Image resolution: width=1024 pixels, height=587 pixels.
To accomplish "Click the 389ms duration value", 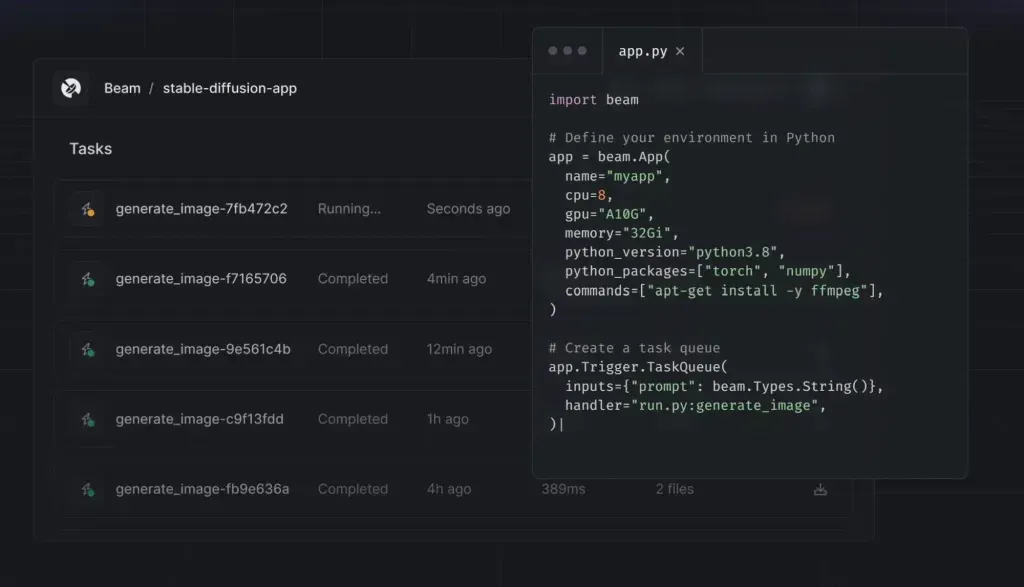I will pos(561,489).
